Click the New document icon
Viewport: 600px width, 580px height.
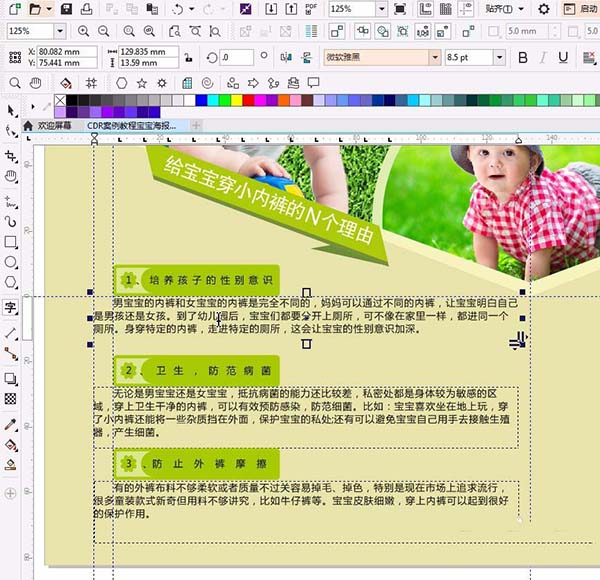point(15,8)
